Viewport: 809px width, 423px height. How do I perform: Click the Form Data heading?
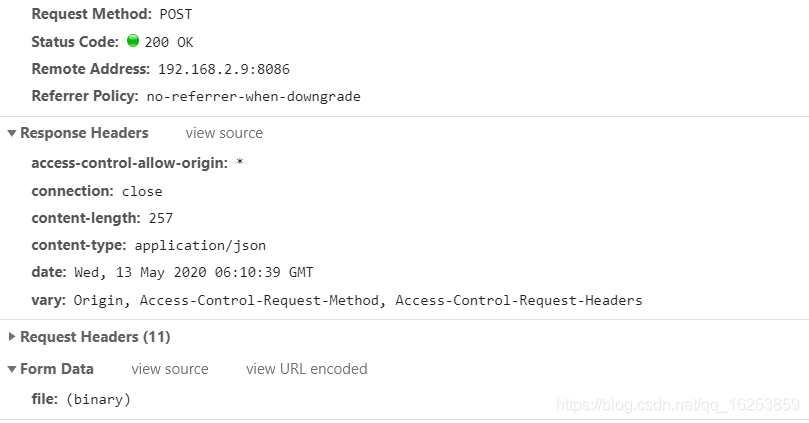point(57,369)
